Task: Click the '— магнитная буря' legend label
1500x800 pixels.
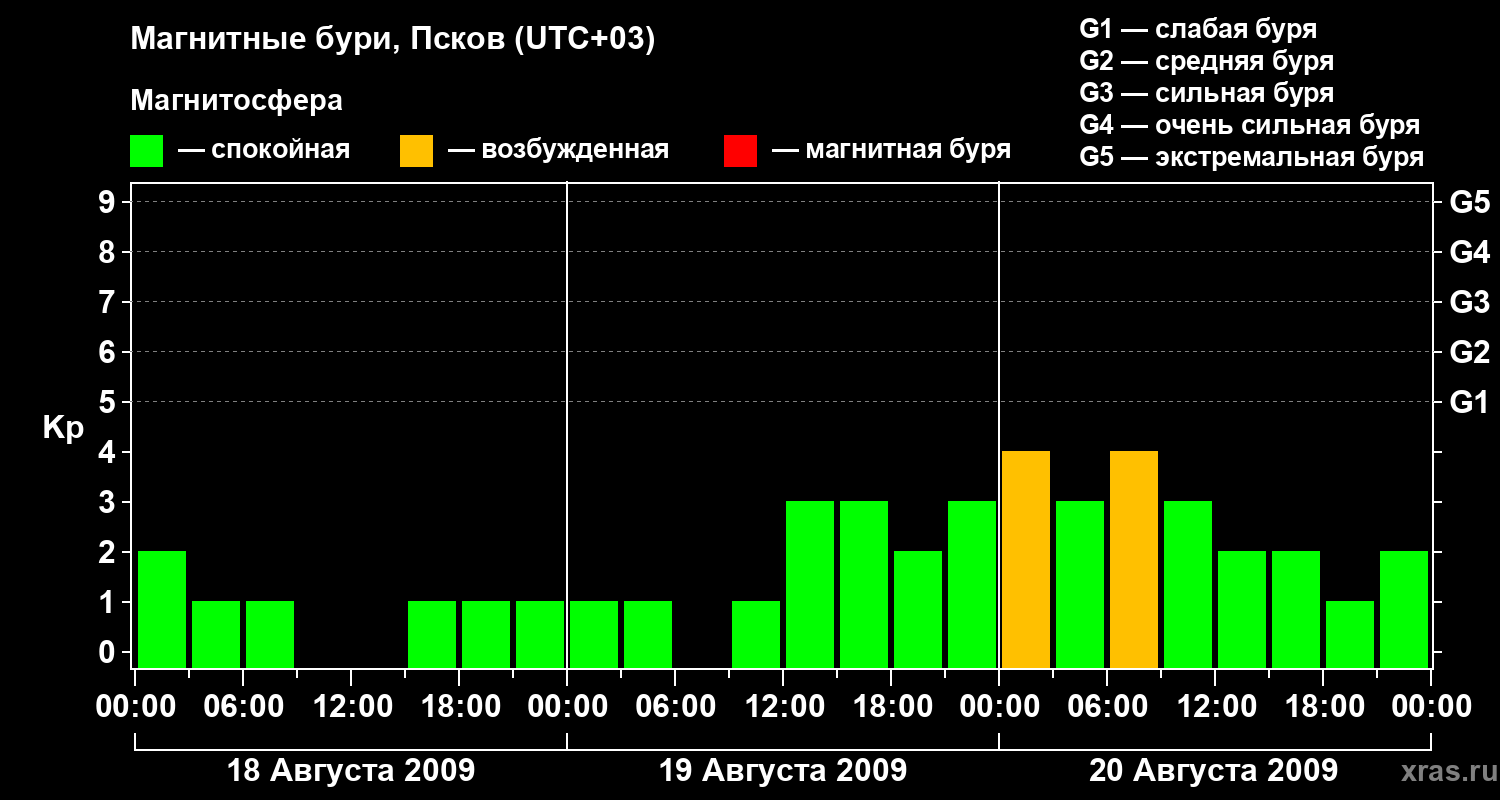Action: point(892,151)
